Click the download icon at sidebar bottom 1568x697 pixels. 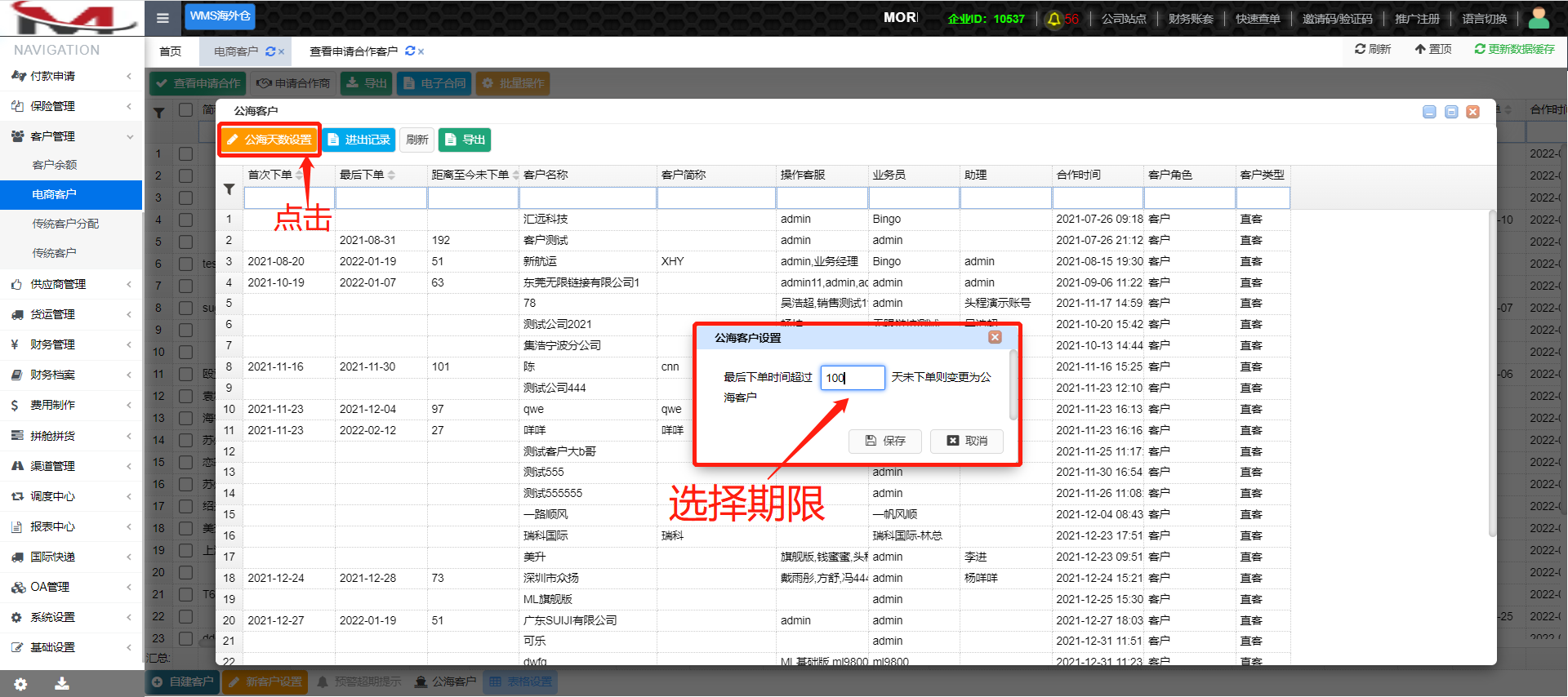click(61, 684)
